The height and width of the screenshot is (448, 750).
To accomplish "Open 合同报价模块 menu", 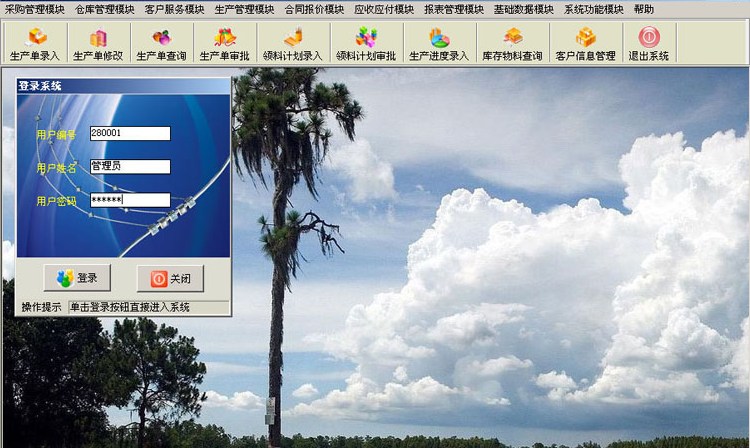I will pyautogui.click(x=314, y=9).
